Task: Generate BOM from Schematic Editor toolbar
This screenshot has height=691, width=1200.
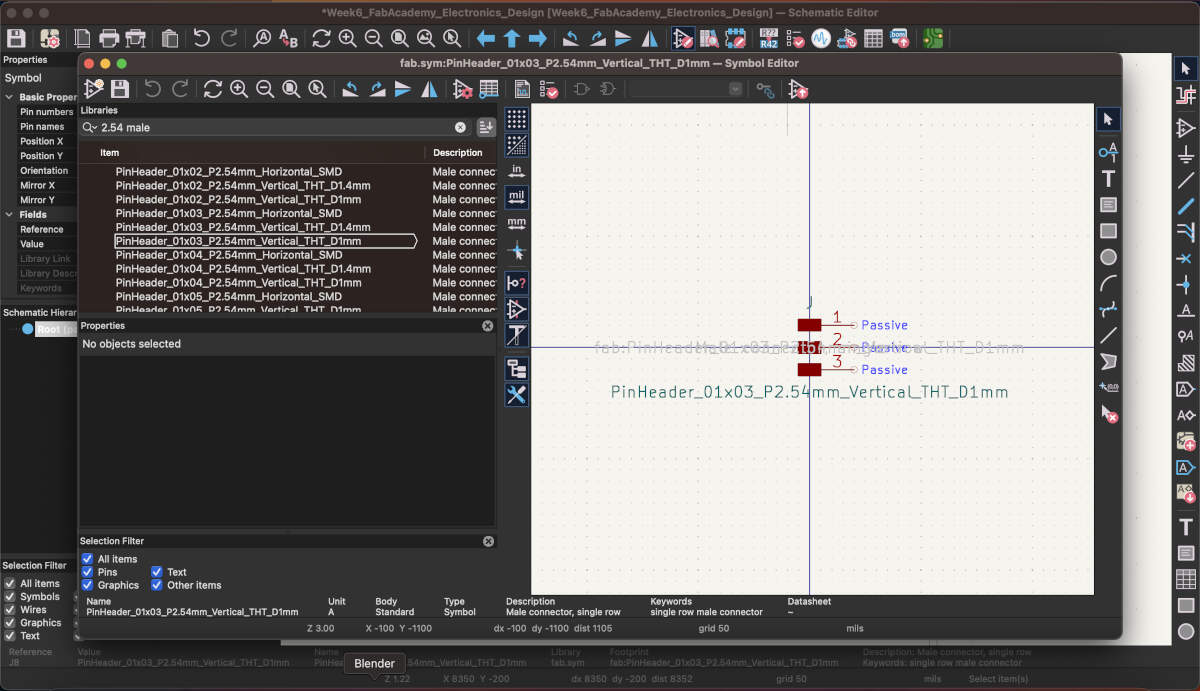Action: pos(899,39)
